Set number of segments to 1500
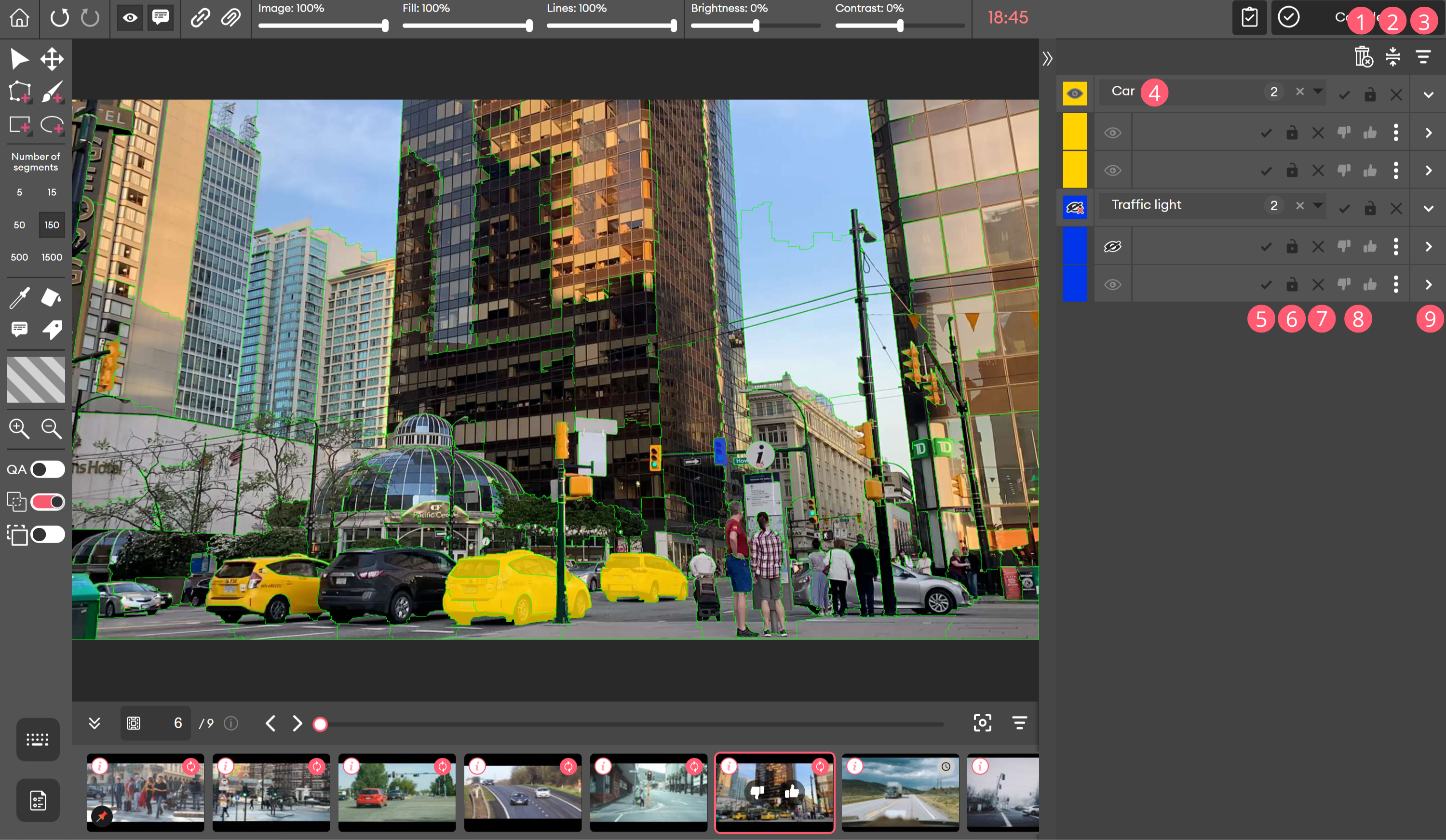 [x=52, y=257]
